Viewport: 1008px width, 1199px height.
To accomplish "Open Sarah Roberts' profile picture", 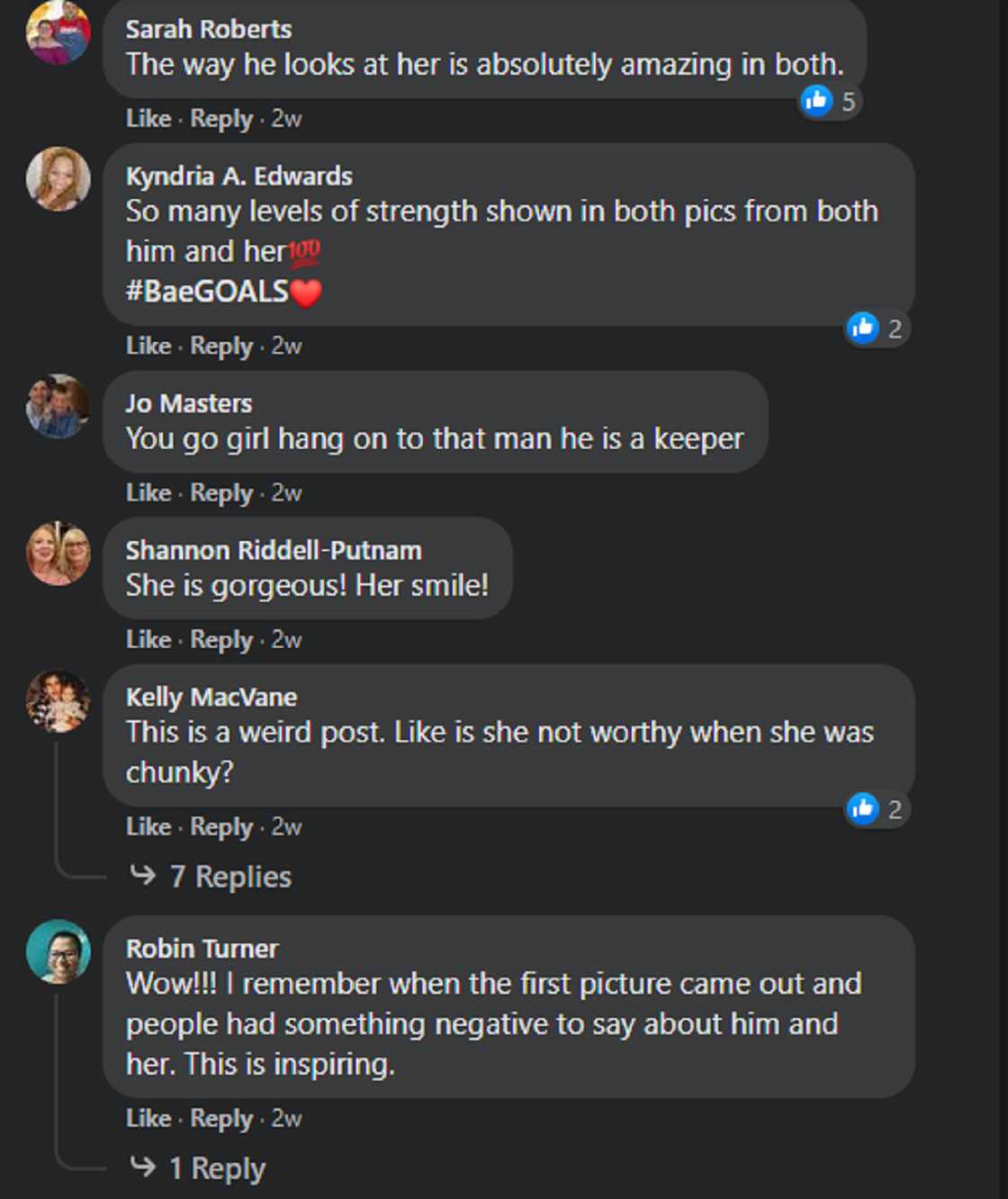I will pyautogui.click(x=58, y=32).
